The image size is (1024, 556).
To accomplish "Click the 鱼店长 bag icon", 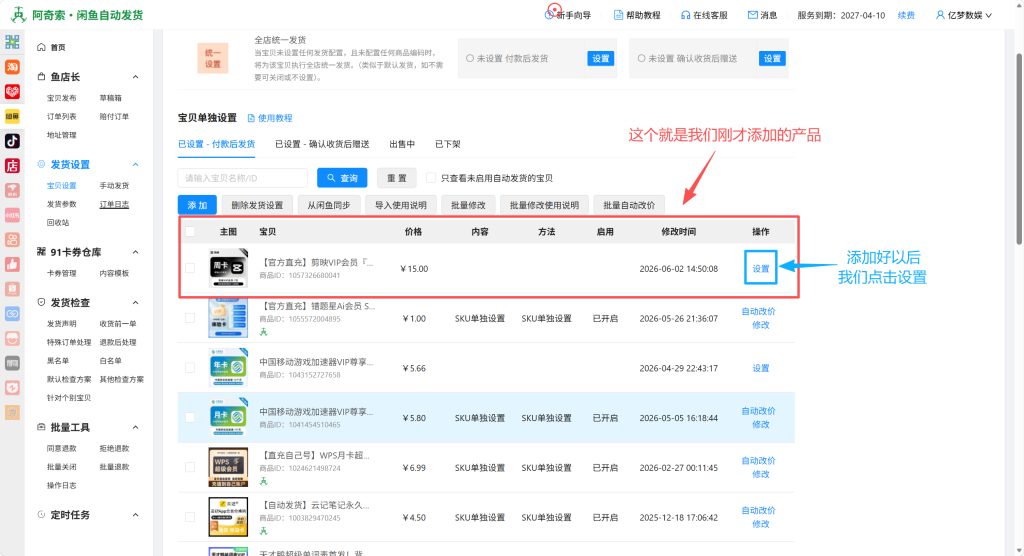I will (41, 76).
